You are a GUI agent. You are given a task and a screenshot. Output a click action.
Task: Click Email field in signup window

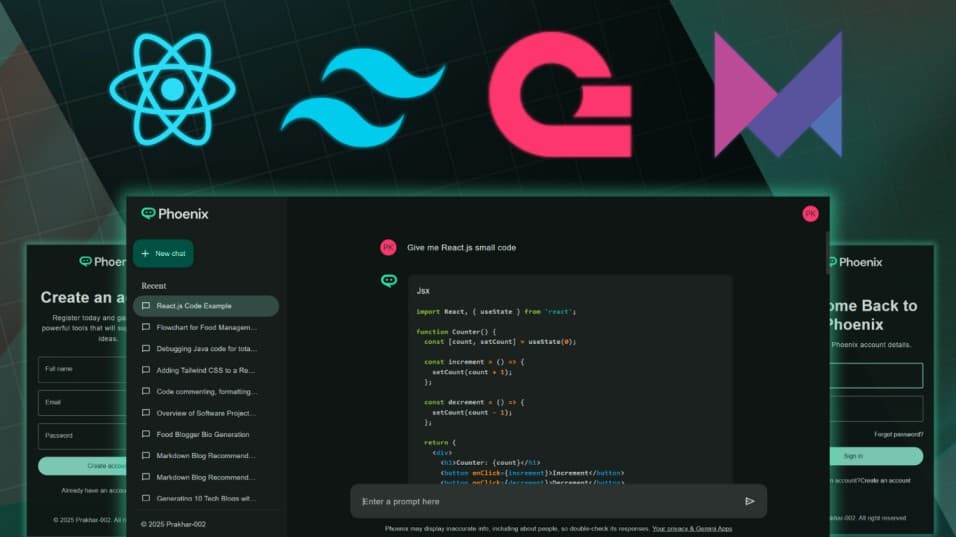[x=82, y=403]
